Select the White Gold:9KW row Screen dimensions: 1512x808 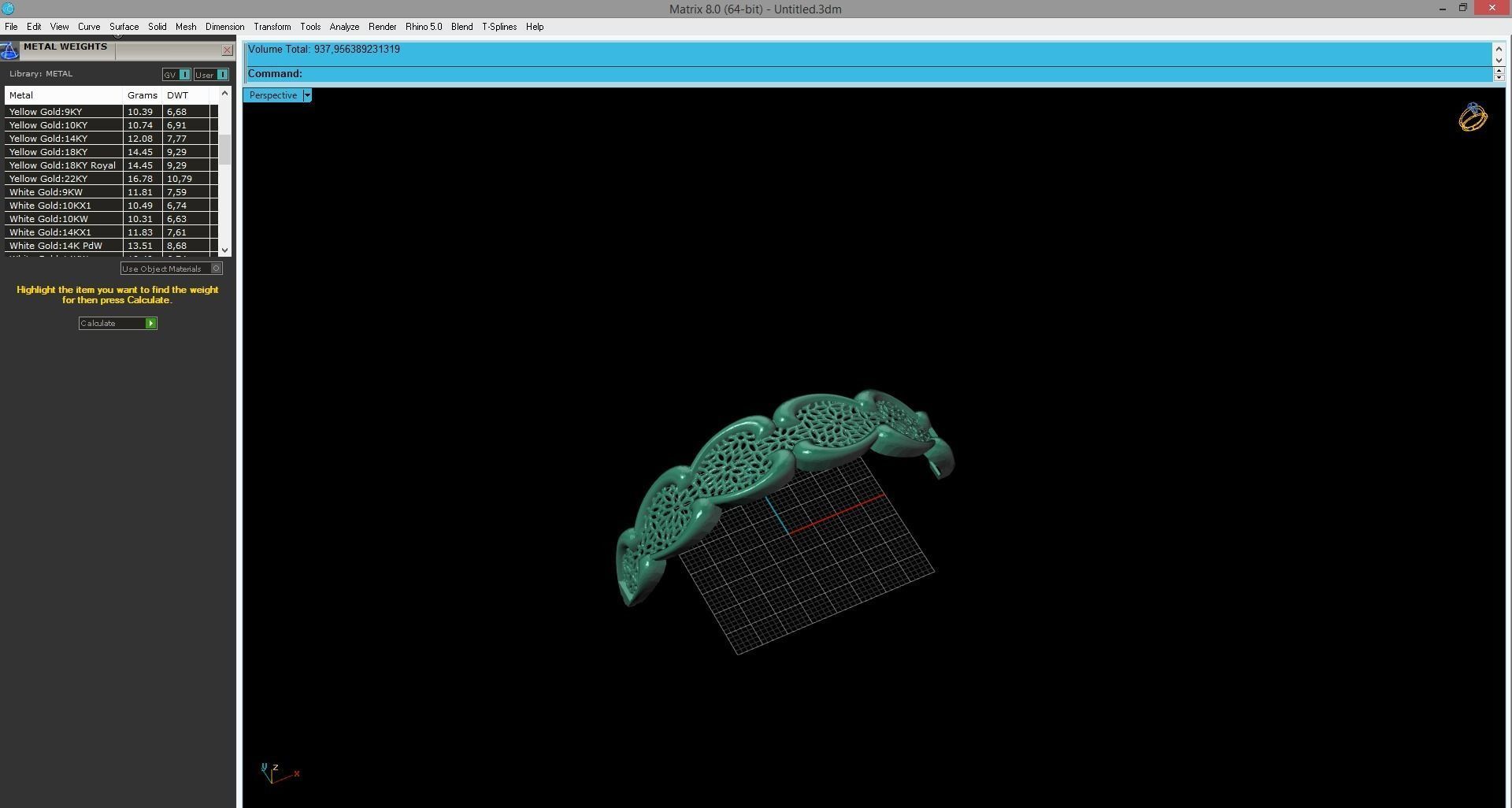[x=111, y=192]
